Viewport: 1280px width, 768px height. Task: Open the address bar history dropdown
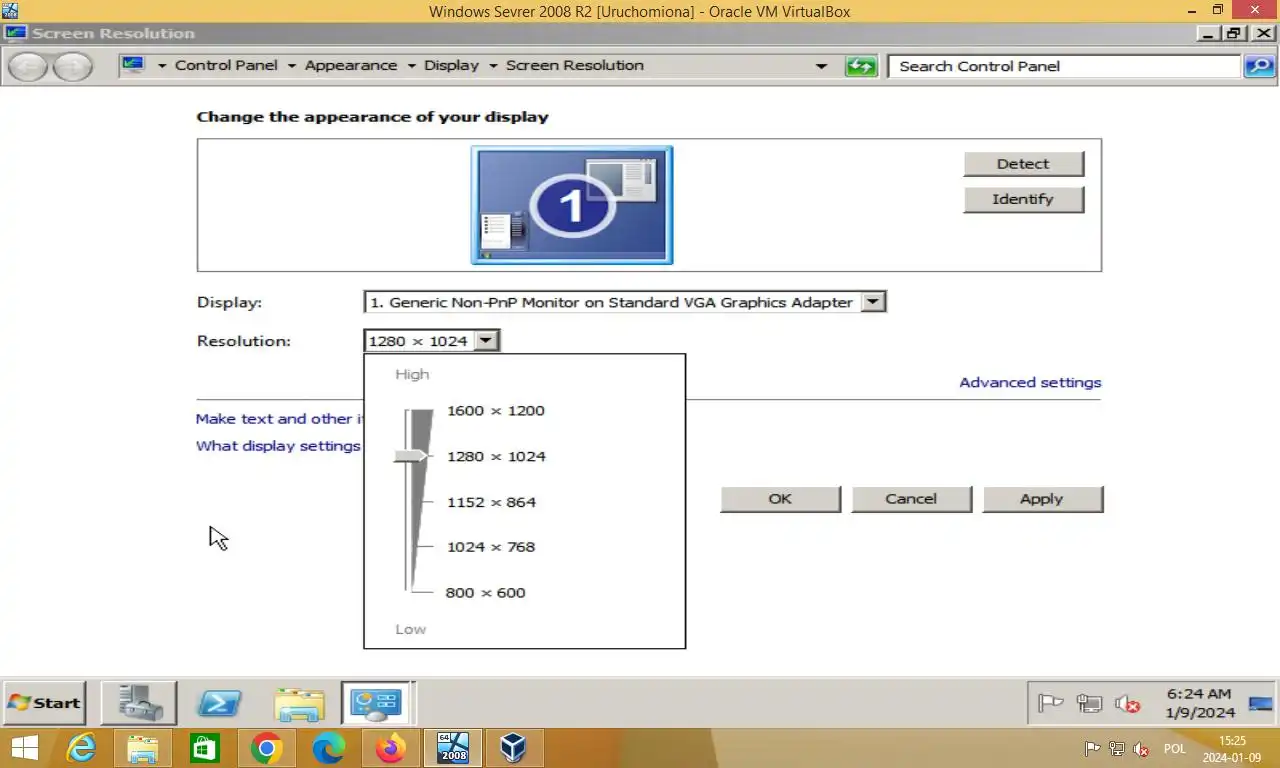(822, 66)
